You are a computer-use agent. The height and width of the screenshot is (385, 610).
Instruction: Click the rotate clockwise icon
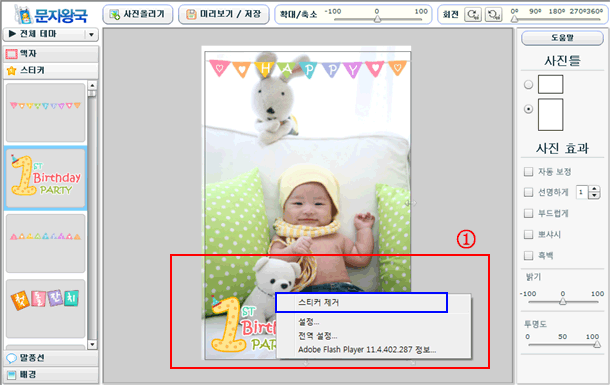(473, 15)
